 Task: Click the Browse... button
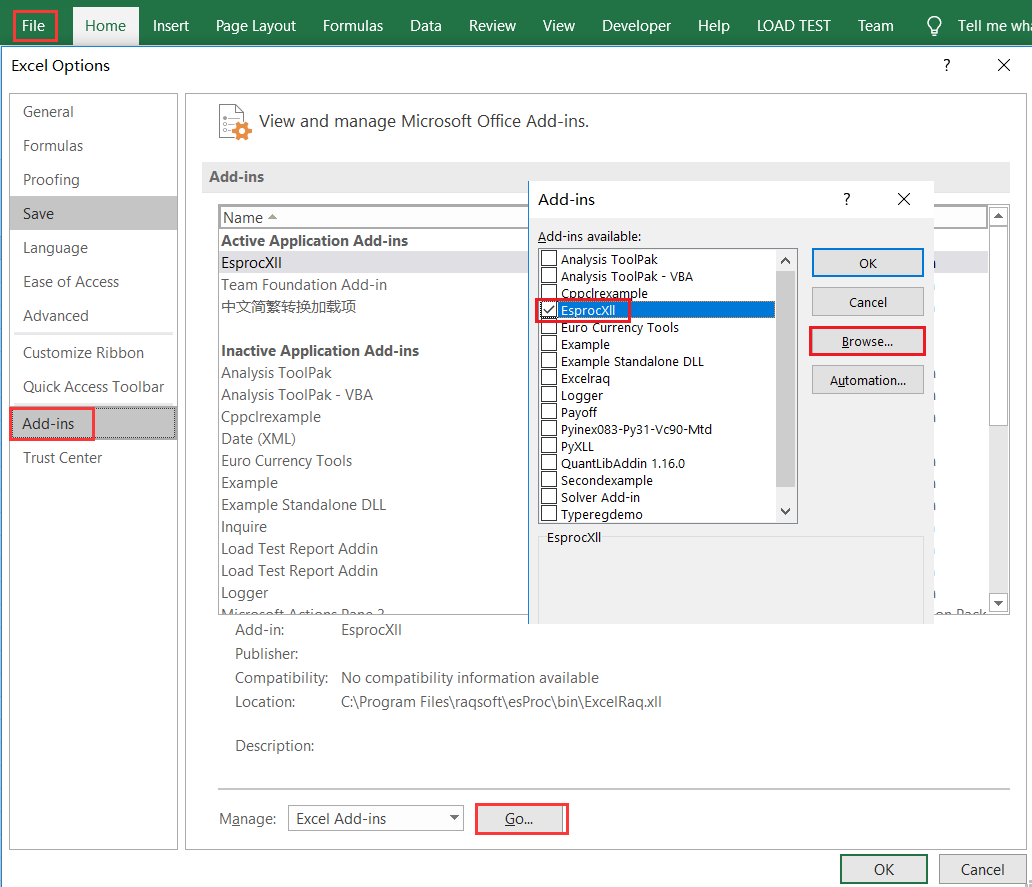click(867, 342)
